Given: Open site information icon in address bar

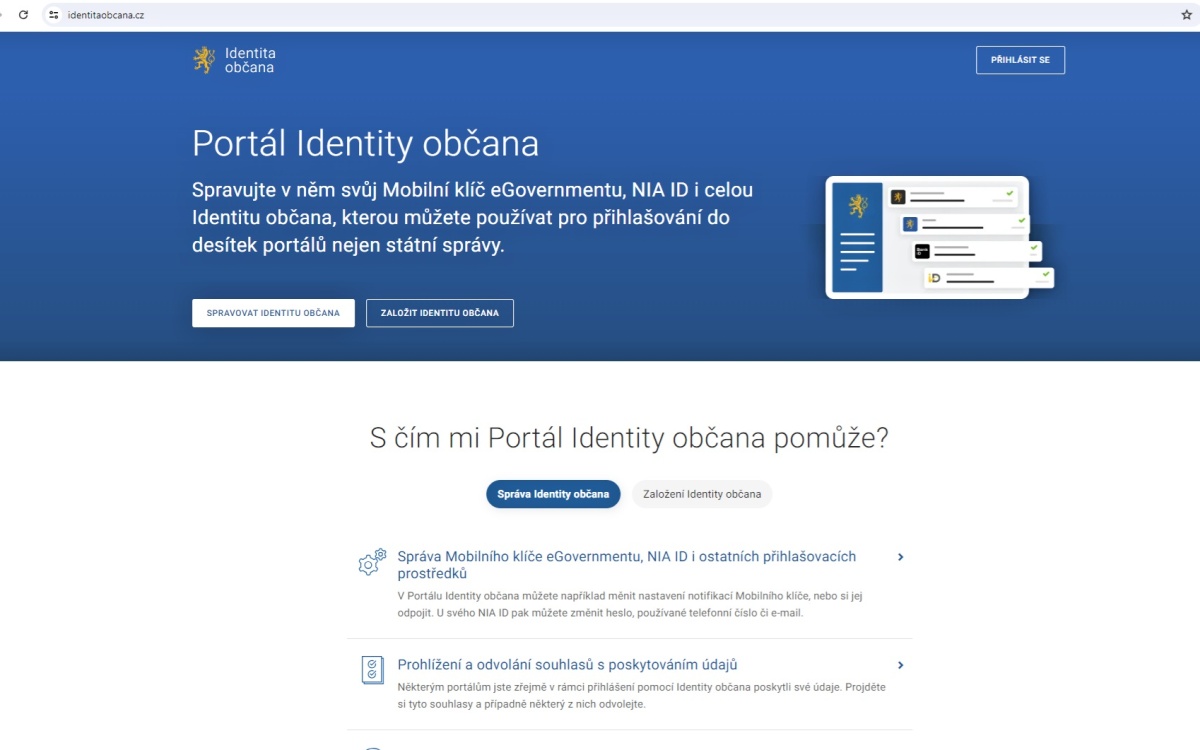Looking at the screenshot, I should 54,15.
